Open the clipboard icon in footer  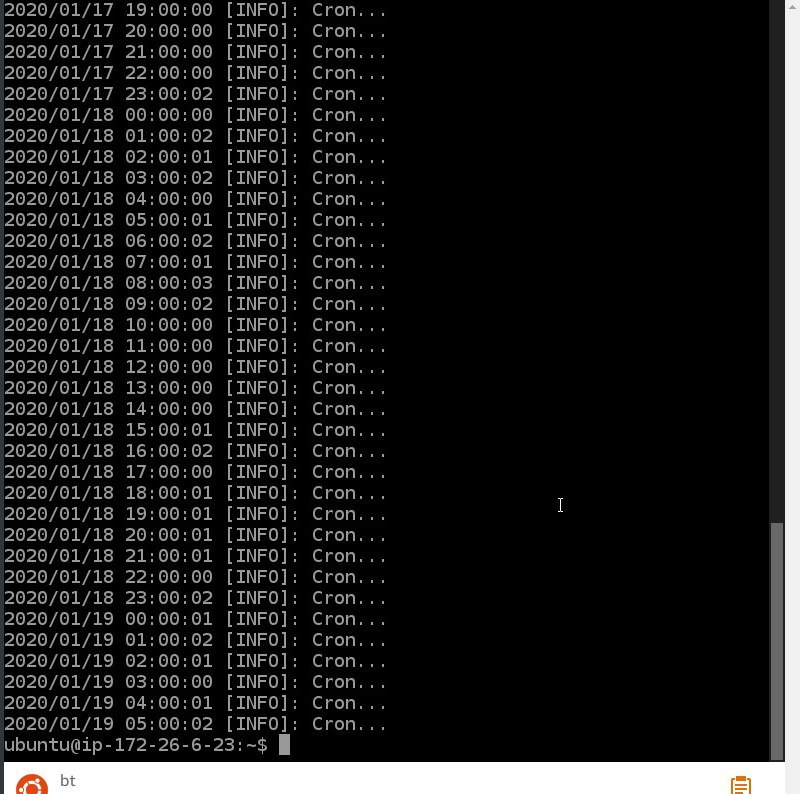coord(740,785)
